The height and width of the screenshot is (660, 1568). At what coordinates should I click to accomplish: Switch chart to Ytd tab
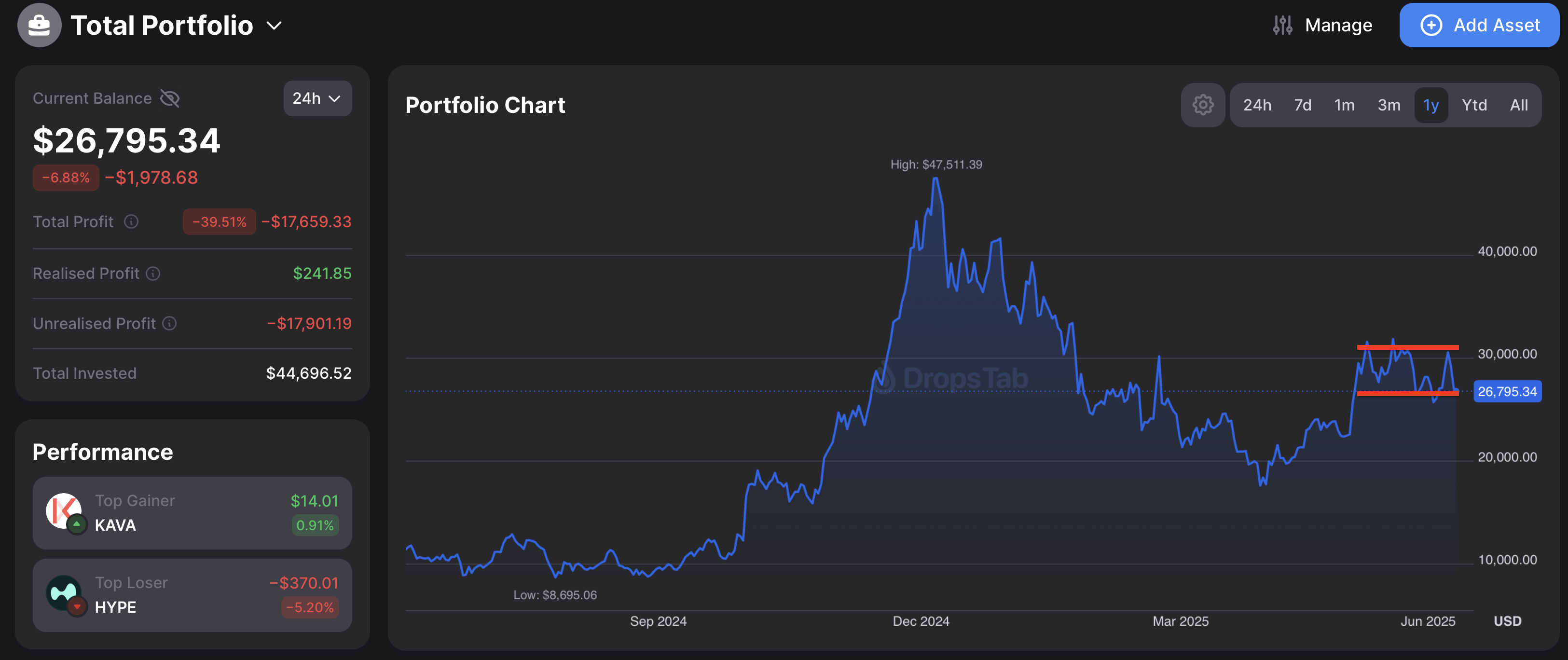1473,105
